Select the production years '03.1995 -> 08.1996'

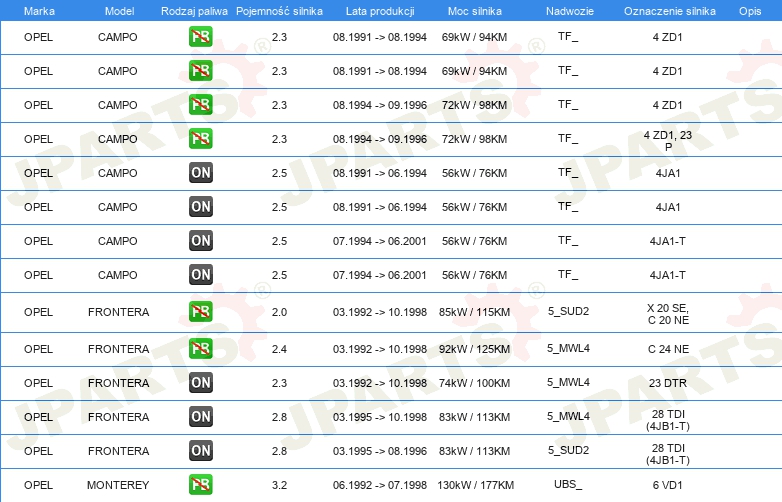(380, 451)
